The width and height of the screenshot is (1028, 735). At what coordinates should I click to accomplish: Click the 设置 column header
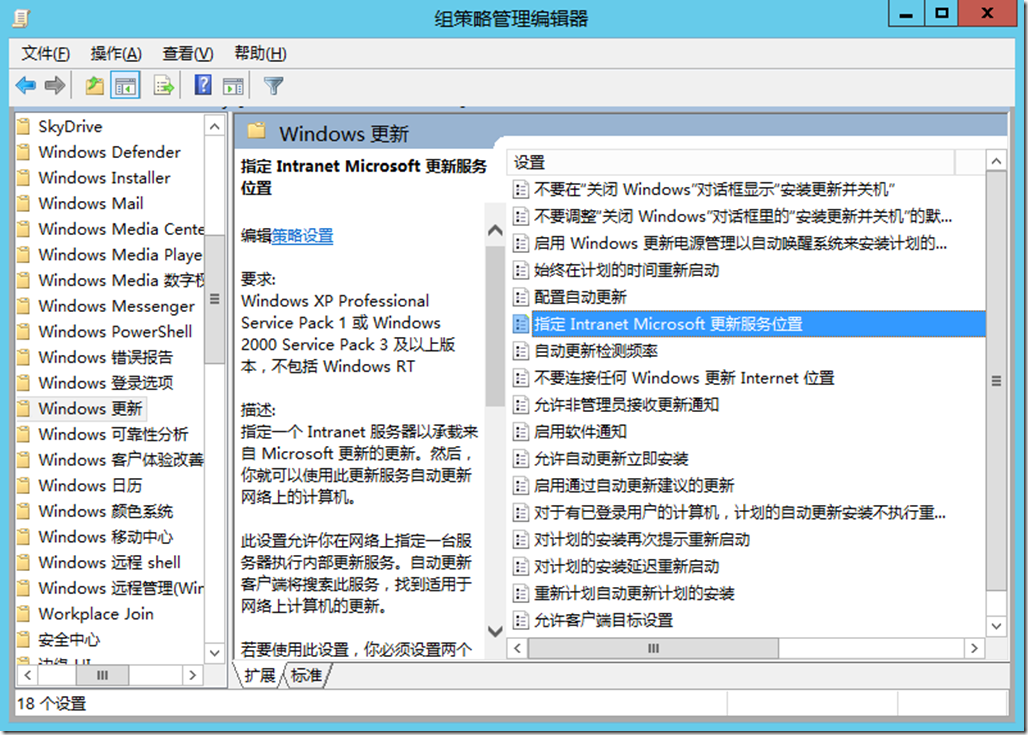(x=731, y=162)
